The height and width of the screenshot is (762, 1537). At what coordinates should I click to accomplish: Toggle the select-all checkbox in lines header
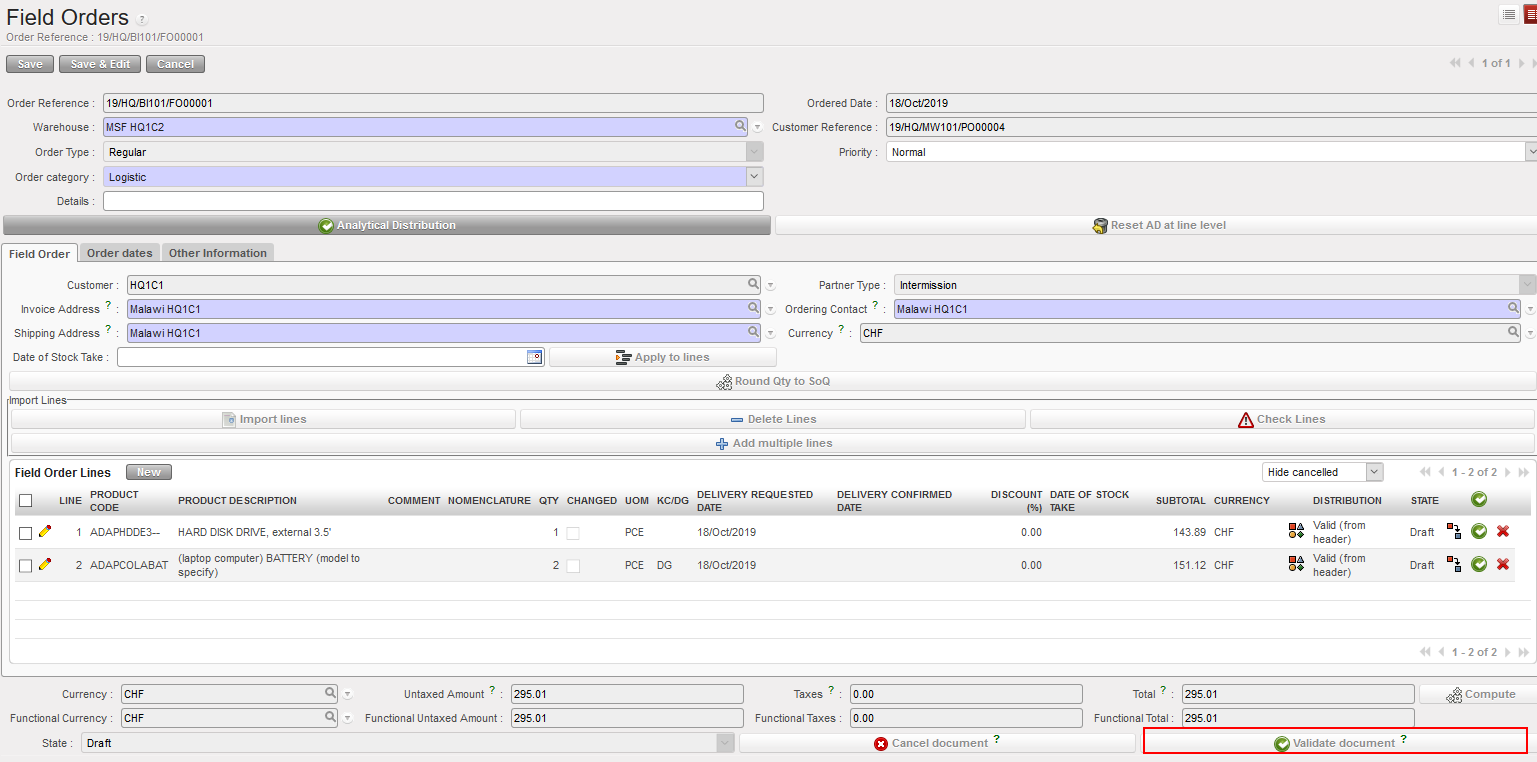coord(26,500)
